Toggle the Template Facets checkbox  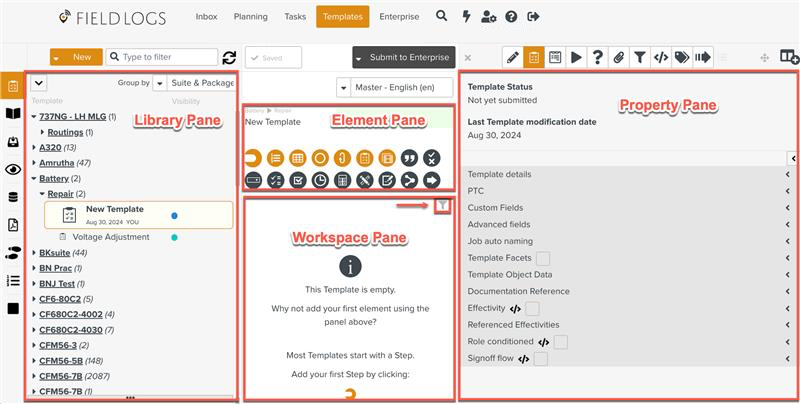tap(543, 258)
